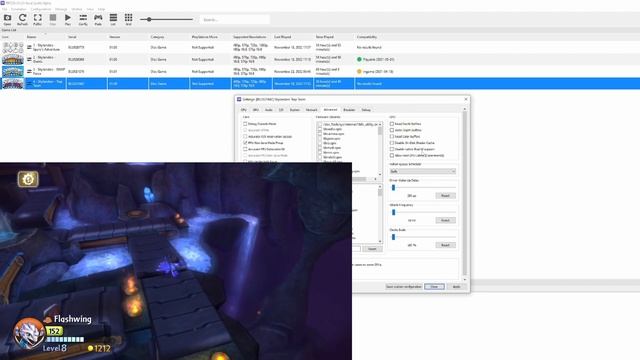Click the in-game pause button overlay icon

pyautogui.click(x=28, y=179)
